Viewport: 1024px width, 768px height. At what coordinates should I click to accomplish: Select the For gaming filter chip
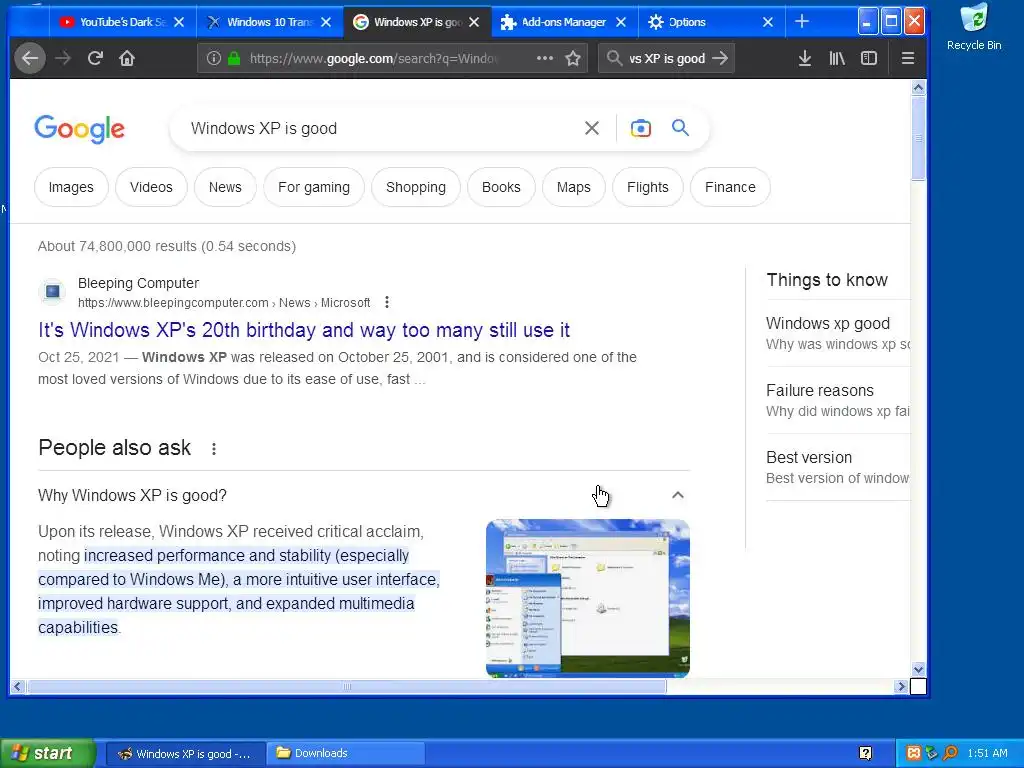(x=313, y=187)
